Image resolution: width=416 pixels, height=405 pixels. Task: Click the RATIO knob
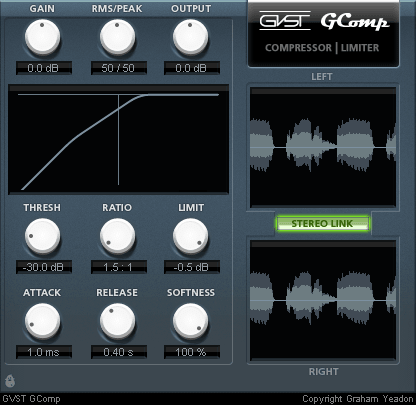(x=117, y=236)
